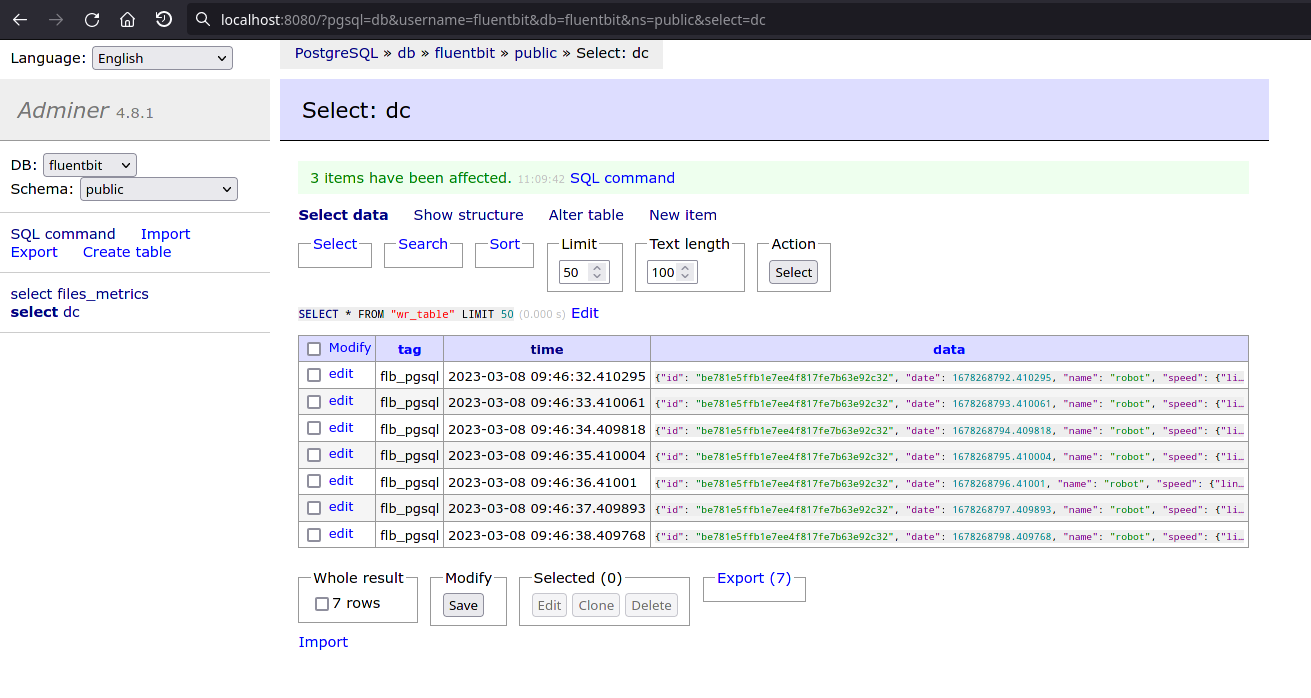
Task: Open the Alter table tab
Action: (x=586, y=215)
